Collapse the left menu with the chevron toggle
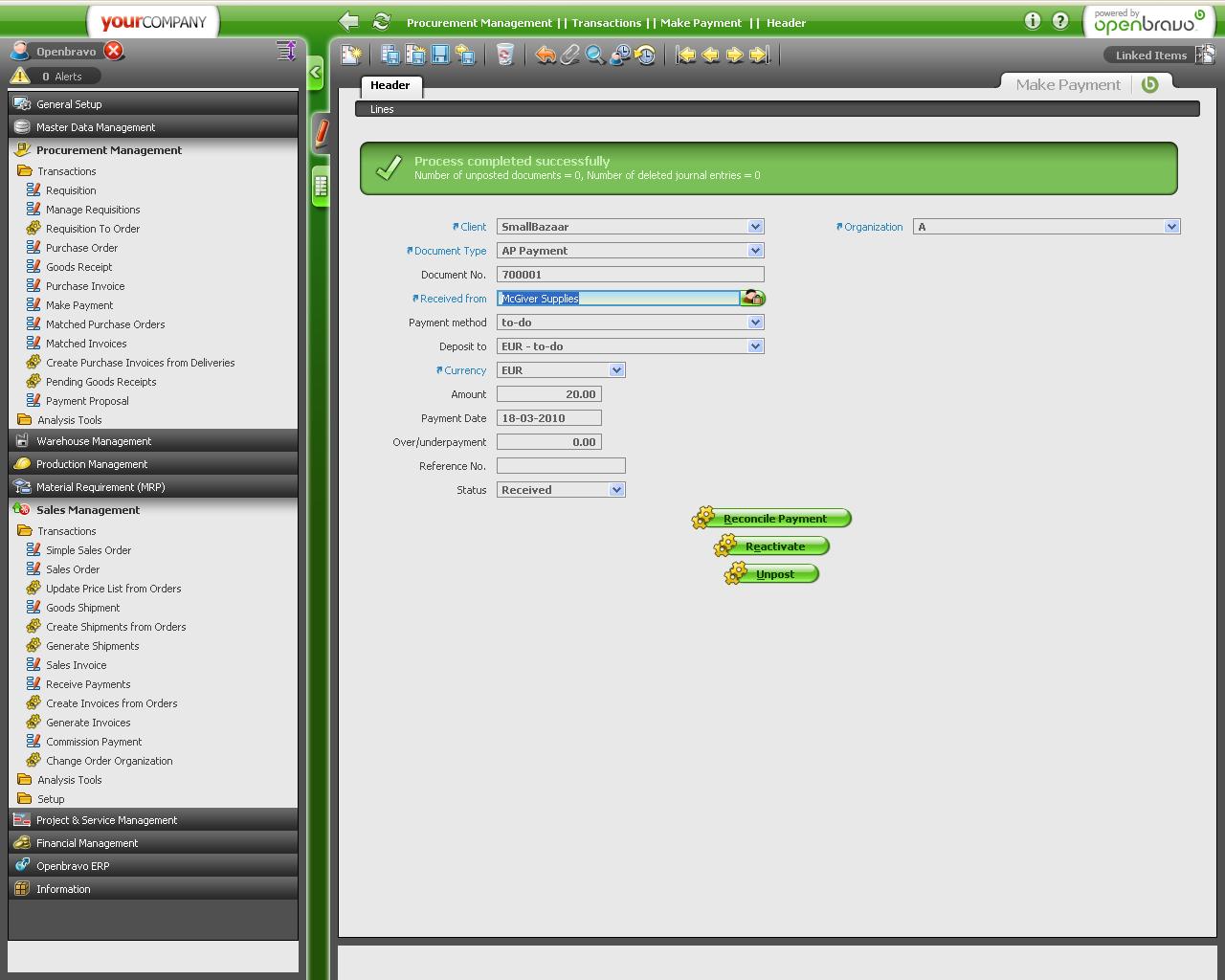Image resolution: width=1225 pixels, height=980 pixels. 316,73
